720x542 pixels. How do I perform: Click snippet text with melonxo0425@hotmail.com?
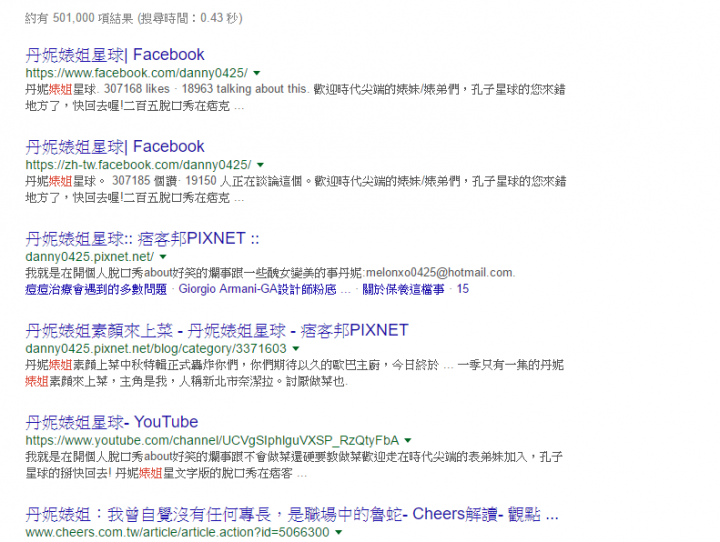point(270,273)
